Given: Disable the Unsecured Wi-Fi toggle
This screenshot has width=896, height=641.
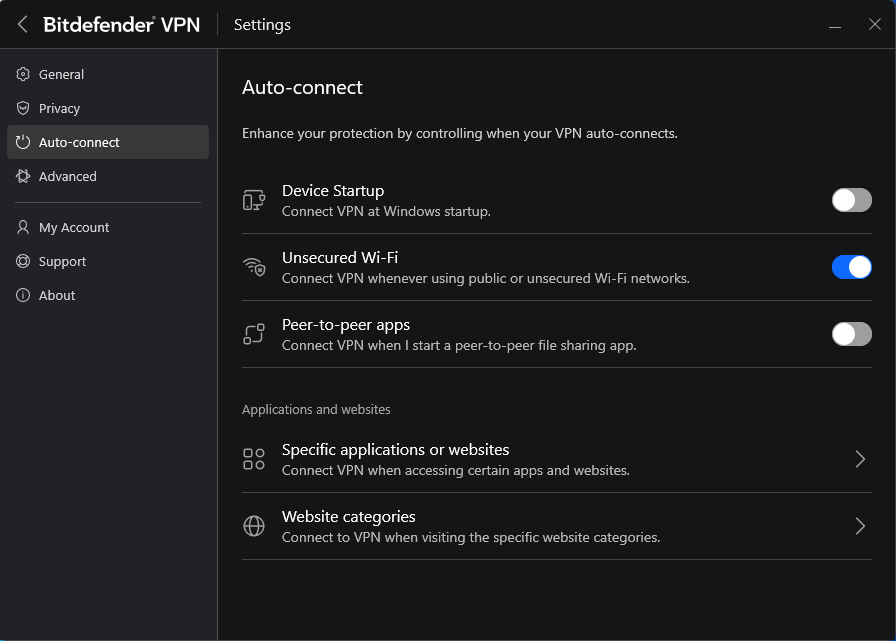Looking at the screenshot, I should tap(851, 267).
